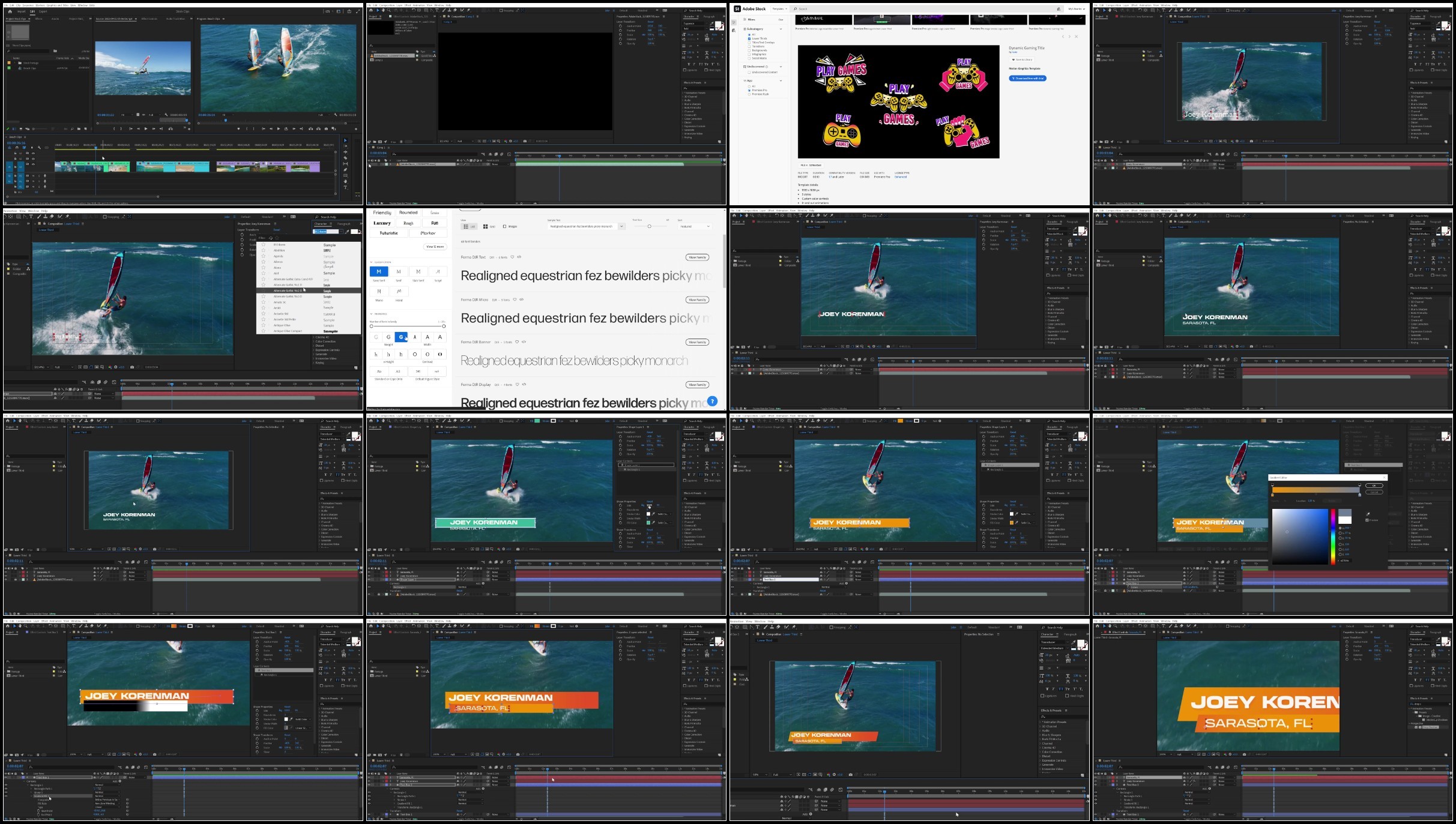Click View Family for Forma DJR Micro
Image resolution: width=1456 pixels, height=824 pixels.
click(x=697, y=299)
